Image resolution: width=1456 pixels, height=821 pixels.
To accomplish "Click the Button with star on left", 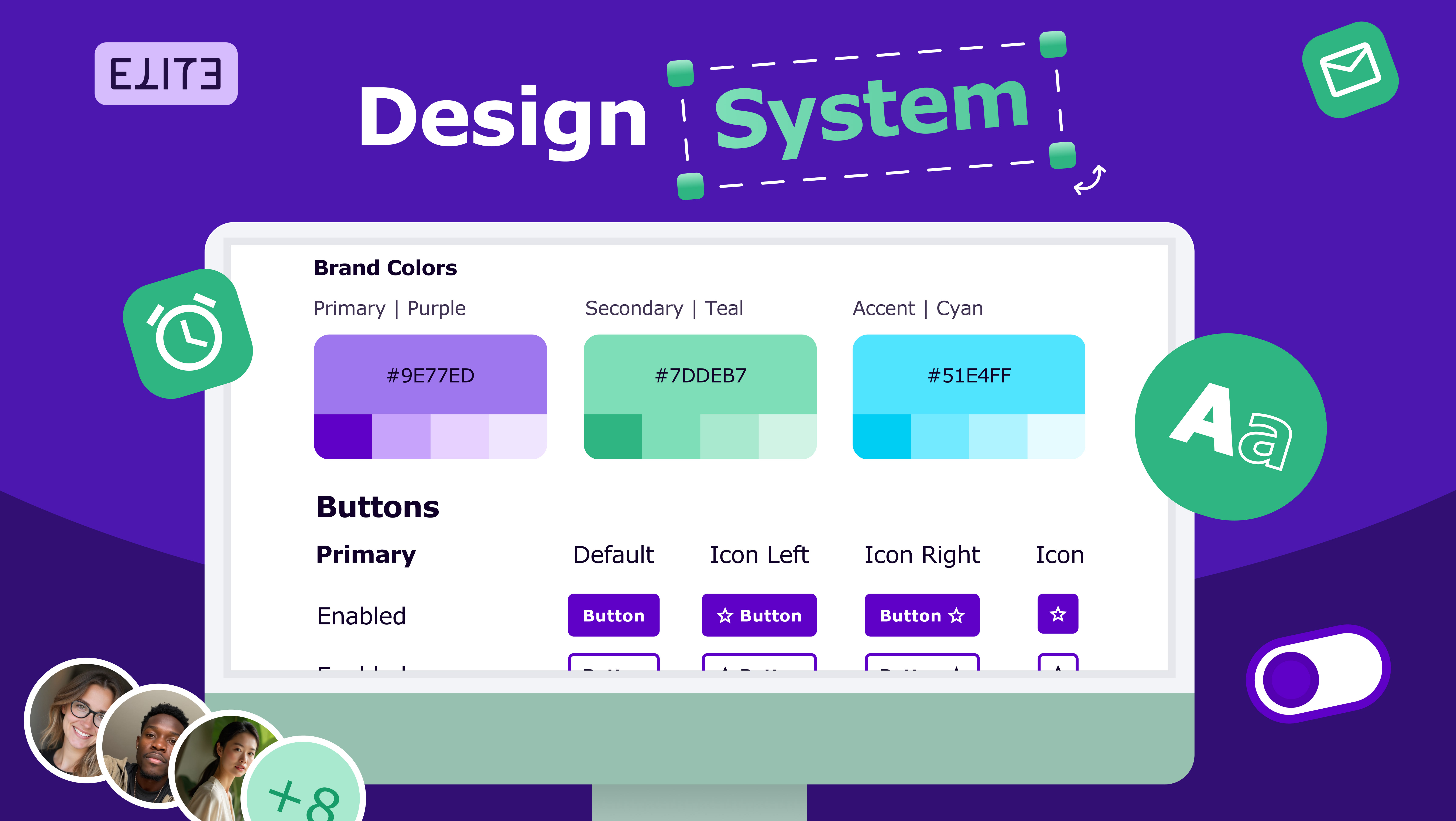I will pos(759,615).
